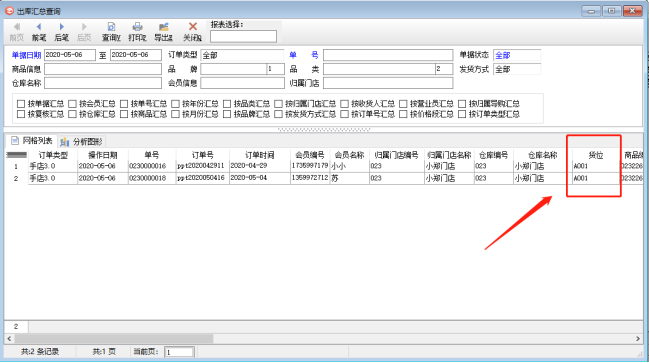Print the report with 打印 icon

[137, 32]
